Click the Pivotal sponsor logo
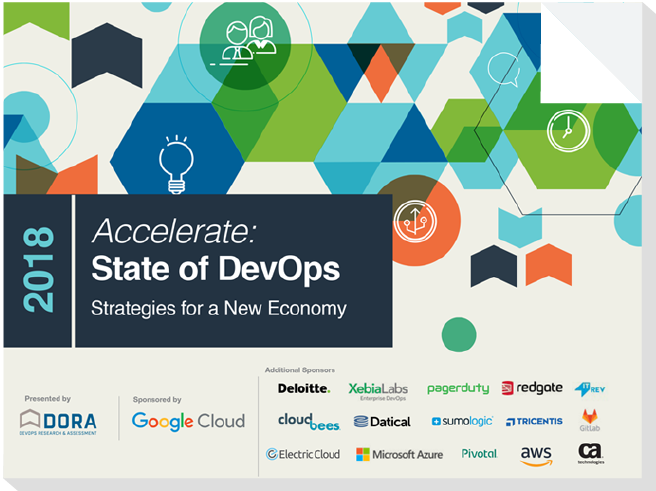Screen dimensions: 656x491 pos(479,454)
